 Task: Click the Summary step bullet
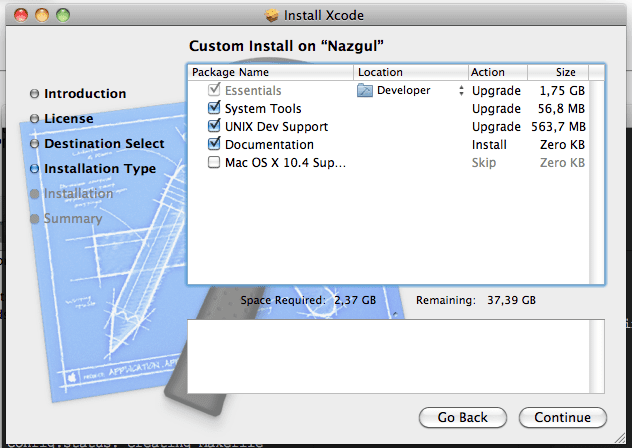(x=35, y=219)
